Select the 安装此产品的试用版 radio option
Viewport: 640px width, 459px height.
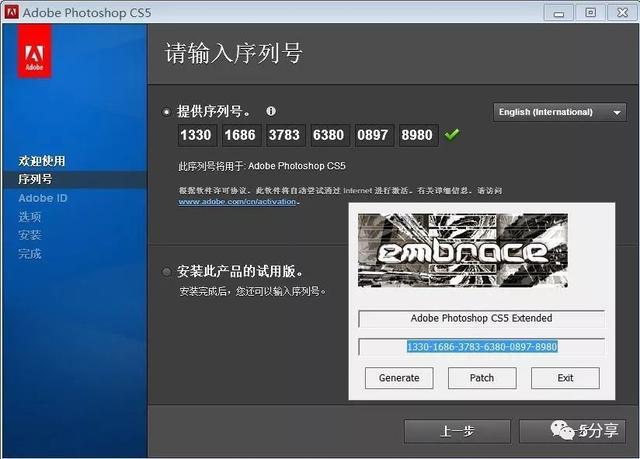[x=166, y=272]
